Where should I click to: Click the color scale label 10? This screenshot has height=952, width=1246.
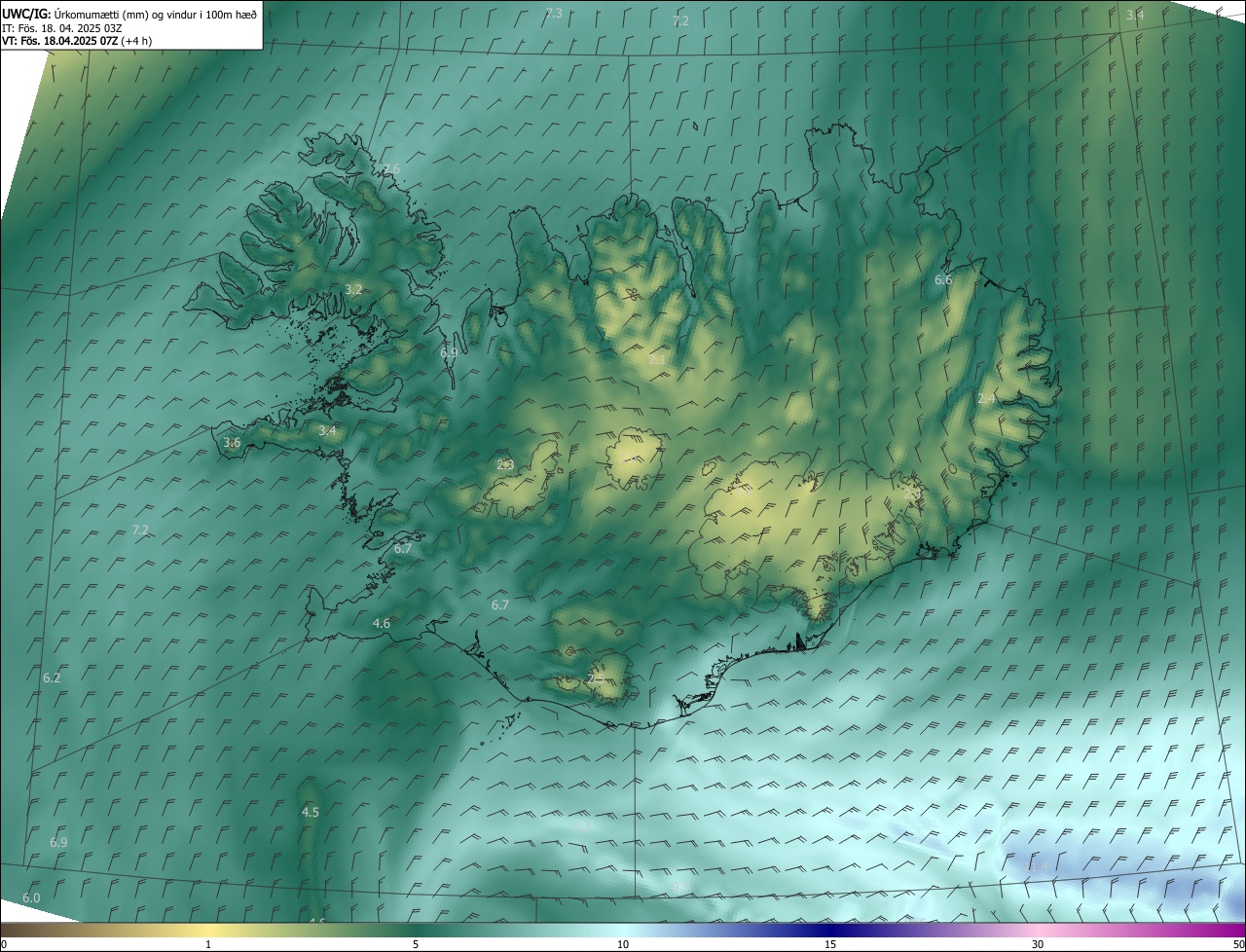coord(623,945)
